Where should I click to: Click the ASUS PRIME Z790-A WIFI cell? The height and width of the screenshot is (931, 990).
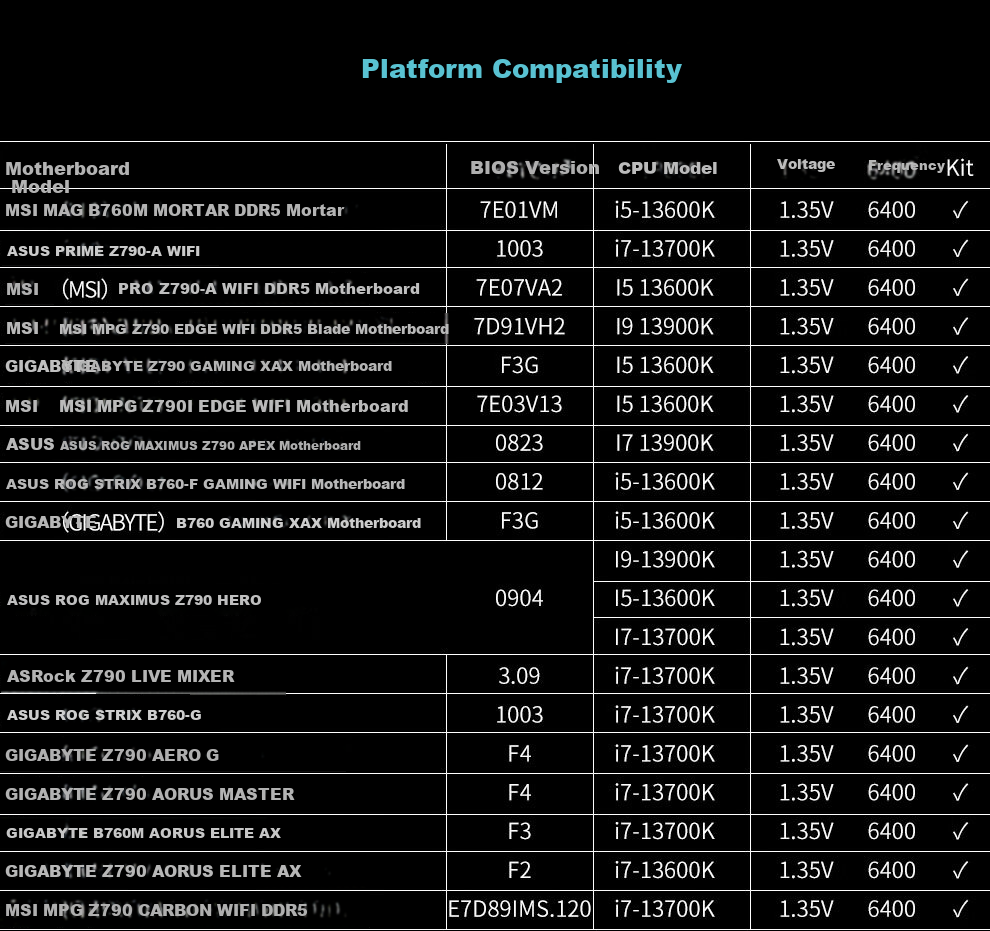pyautogui.click(x=104, y=251)
